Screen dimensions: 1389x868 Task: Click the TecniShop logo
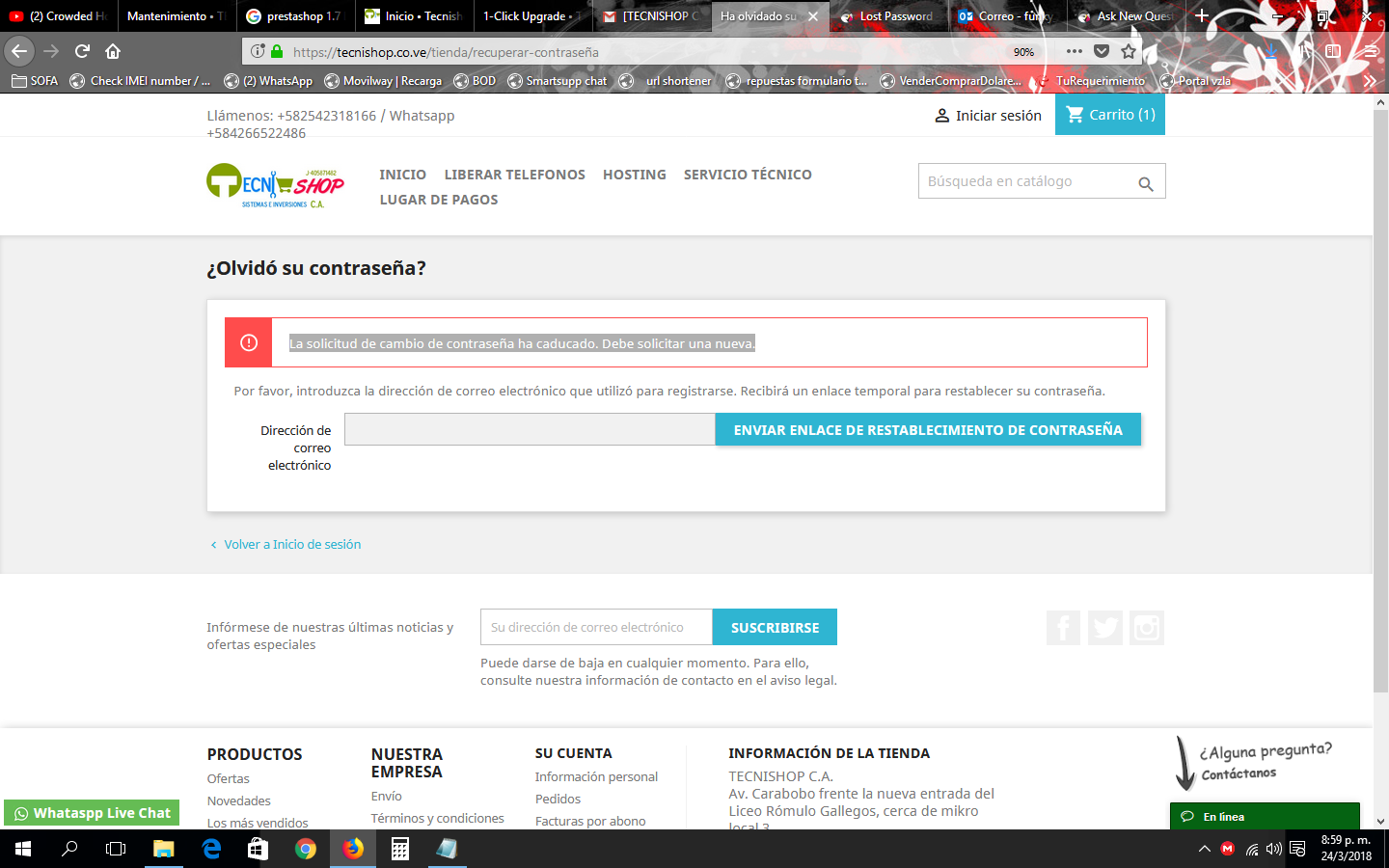pos(276,185)
